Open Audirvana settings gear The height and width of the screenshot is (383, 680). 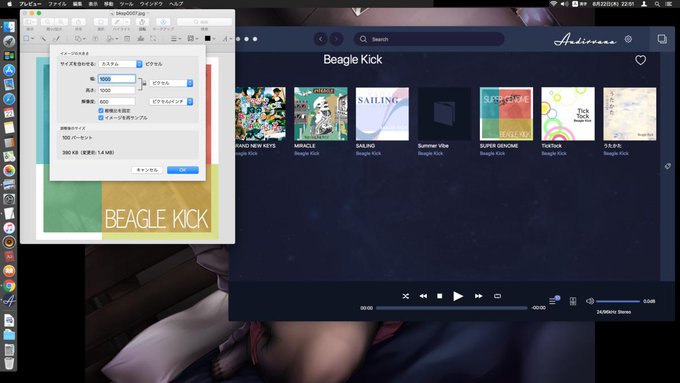pyautogui.click(x=628, y=39)
